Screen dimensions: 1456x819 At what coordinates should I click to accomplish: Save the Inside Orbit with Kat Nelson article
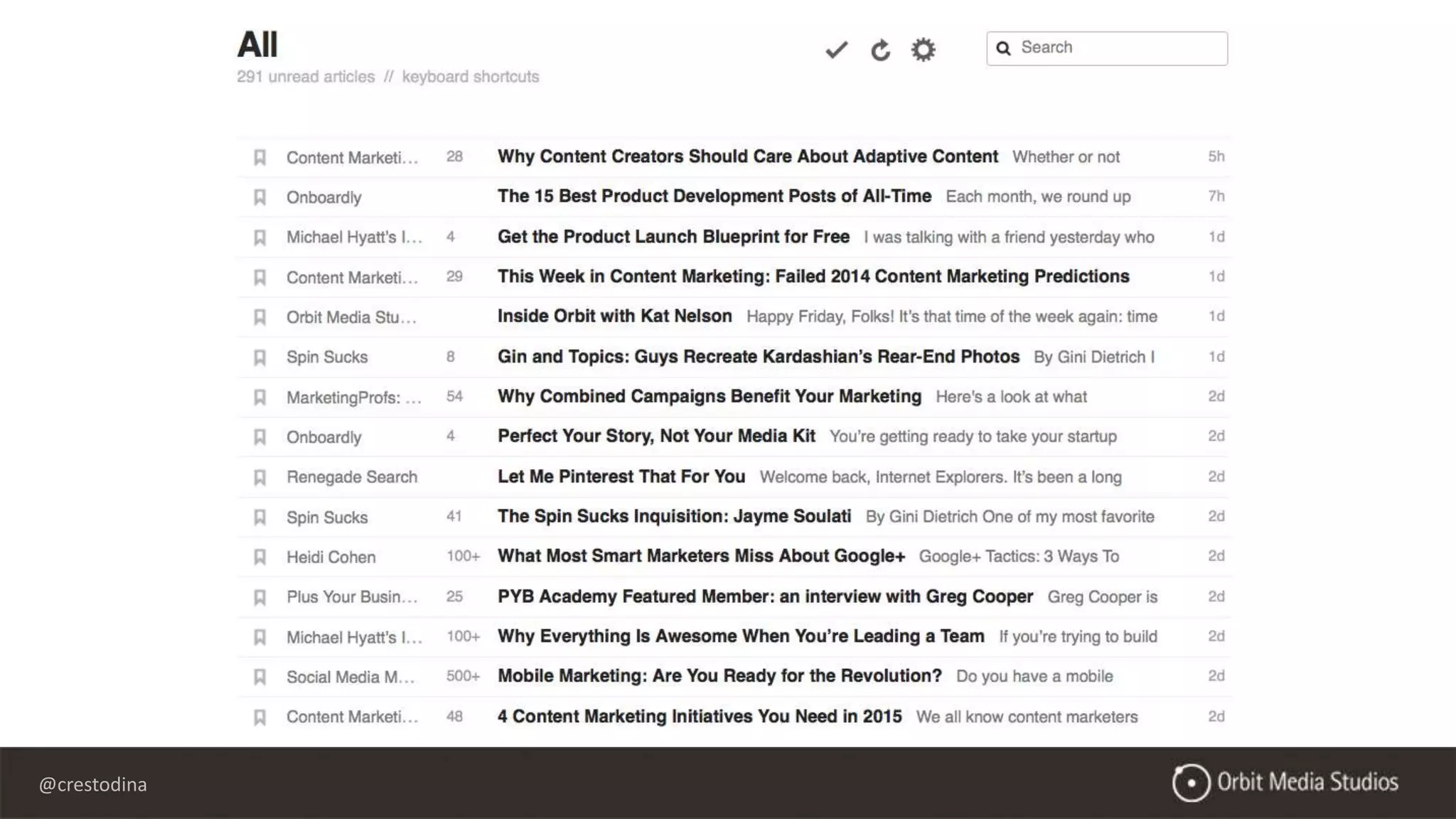(260, 317)
